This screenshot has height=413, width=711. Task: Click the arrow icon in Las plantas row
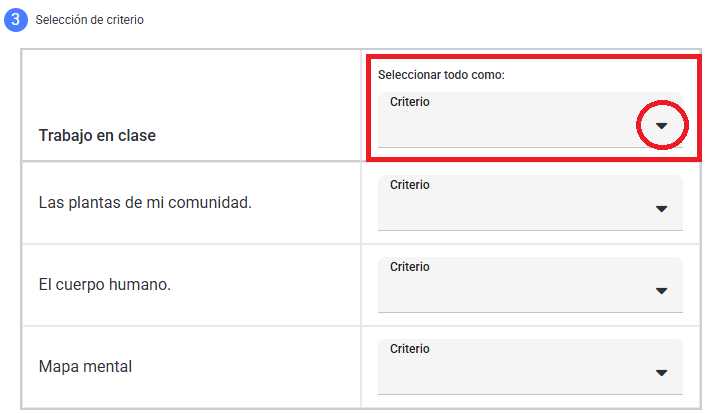click(x=662, y=209)
